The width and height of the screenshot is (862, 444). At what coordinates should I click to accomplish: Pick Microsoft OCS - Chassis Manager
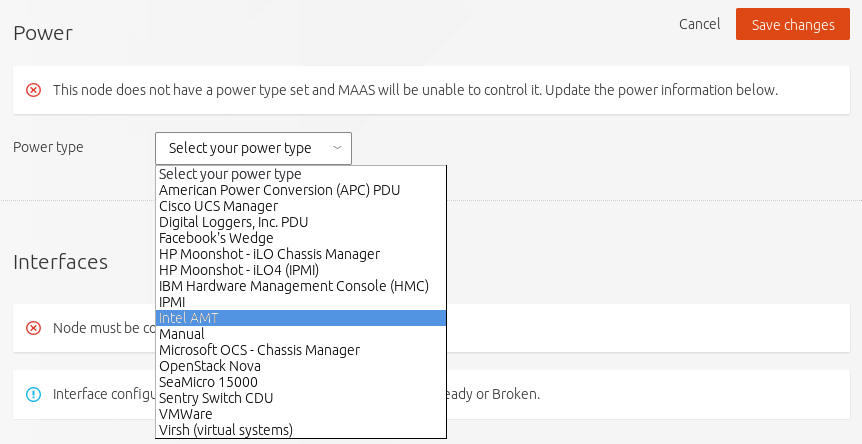coord(259,350)
